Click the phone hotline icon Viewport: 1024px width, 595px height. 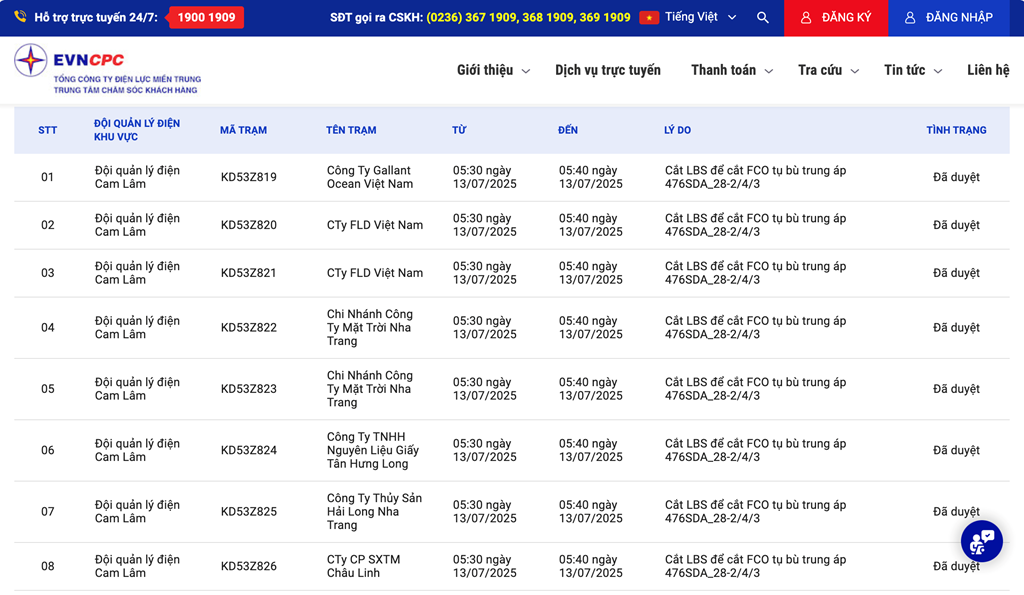pyautogui.click(x=20, y=17)
